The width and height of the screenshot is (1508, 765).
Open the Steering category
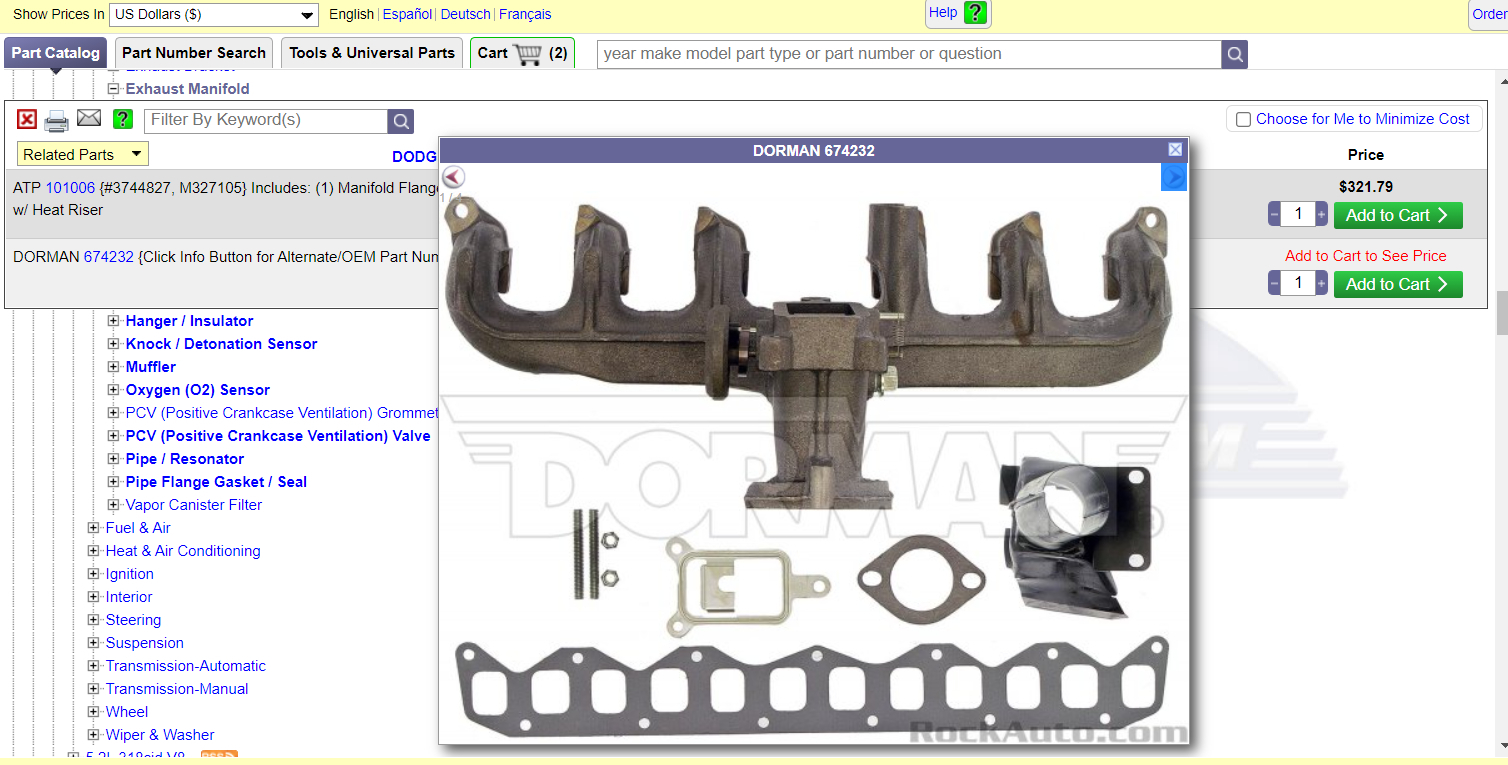[133, 620]
